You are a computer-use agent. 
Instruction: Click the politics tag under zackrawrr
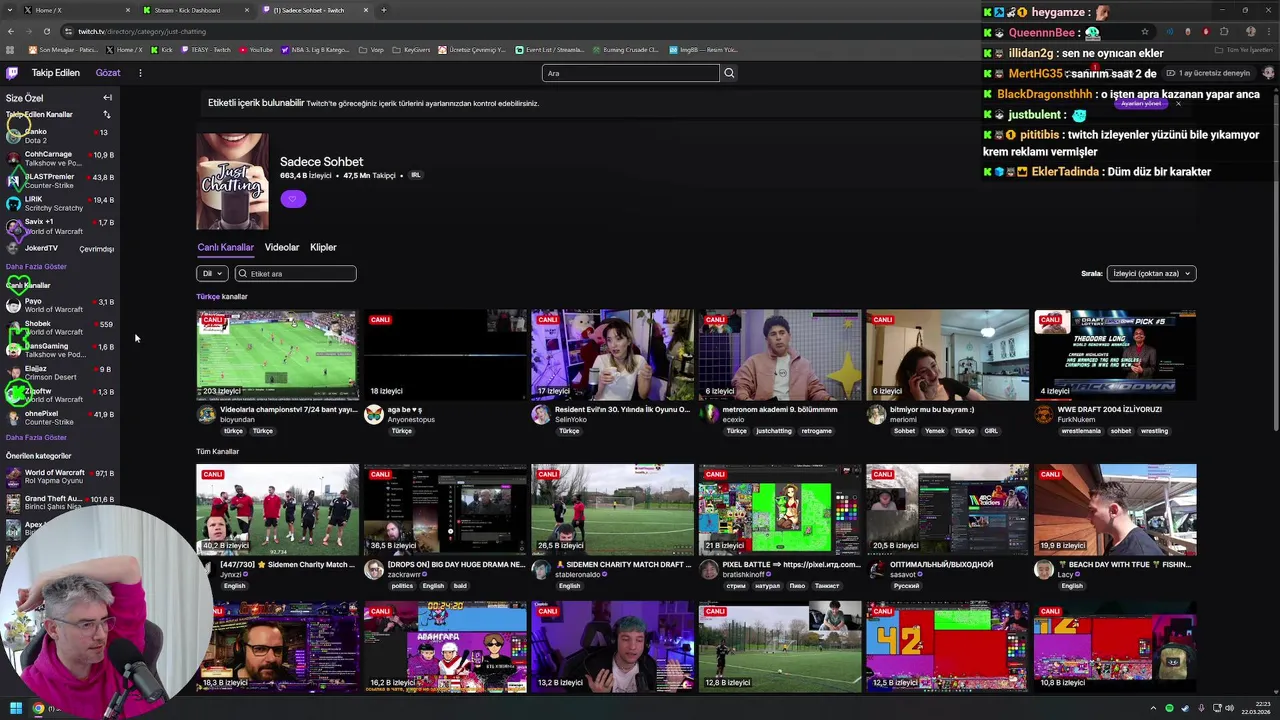click(x=402, y=586)
